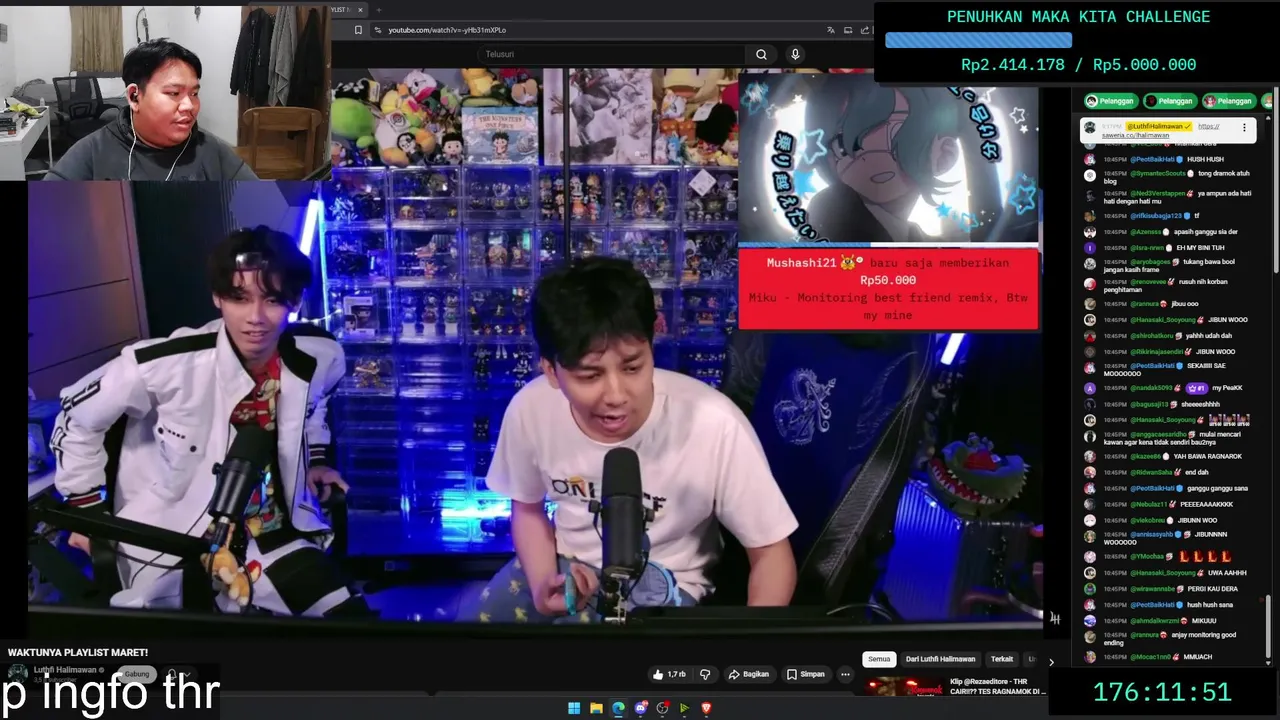
Task: Expand more filter chips with right arrow
Action: pos(1051,661)
